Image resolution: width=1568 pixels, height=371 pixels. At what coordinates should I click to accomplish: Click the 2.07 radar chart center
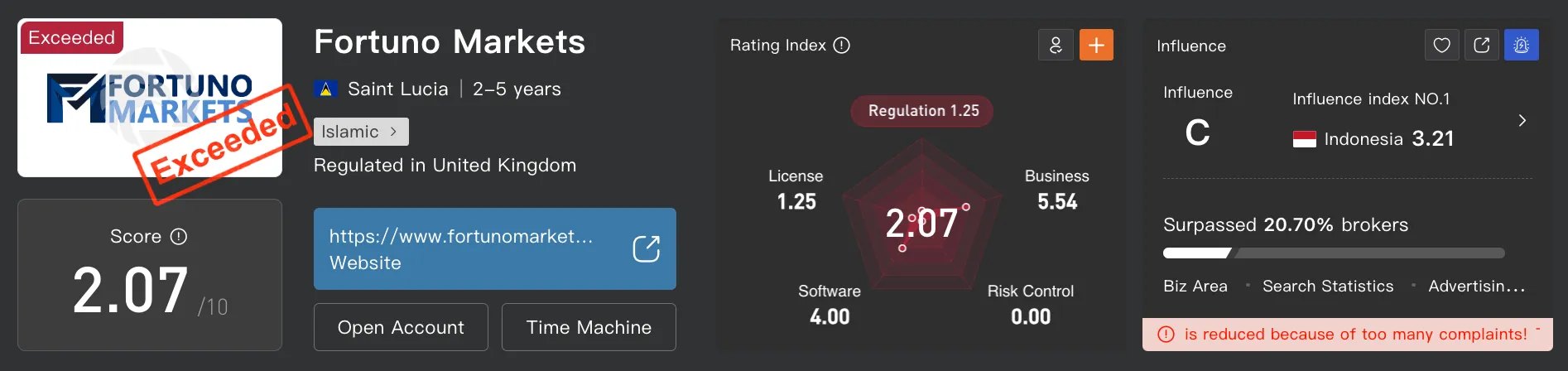(921, 223)
